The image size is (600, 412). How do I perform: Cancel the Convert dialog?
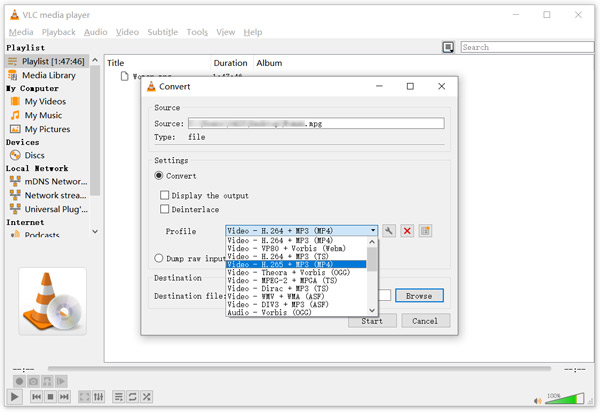[425, 321]
